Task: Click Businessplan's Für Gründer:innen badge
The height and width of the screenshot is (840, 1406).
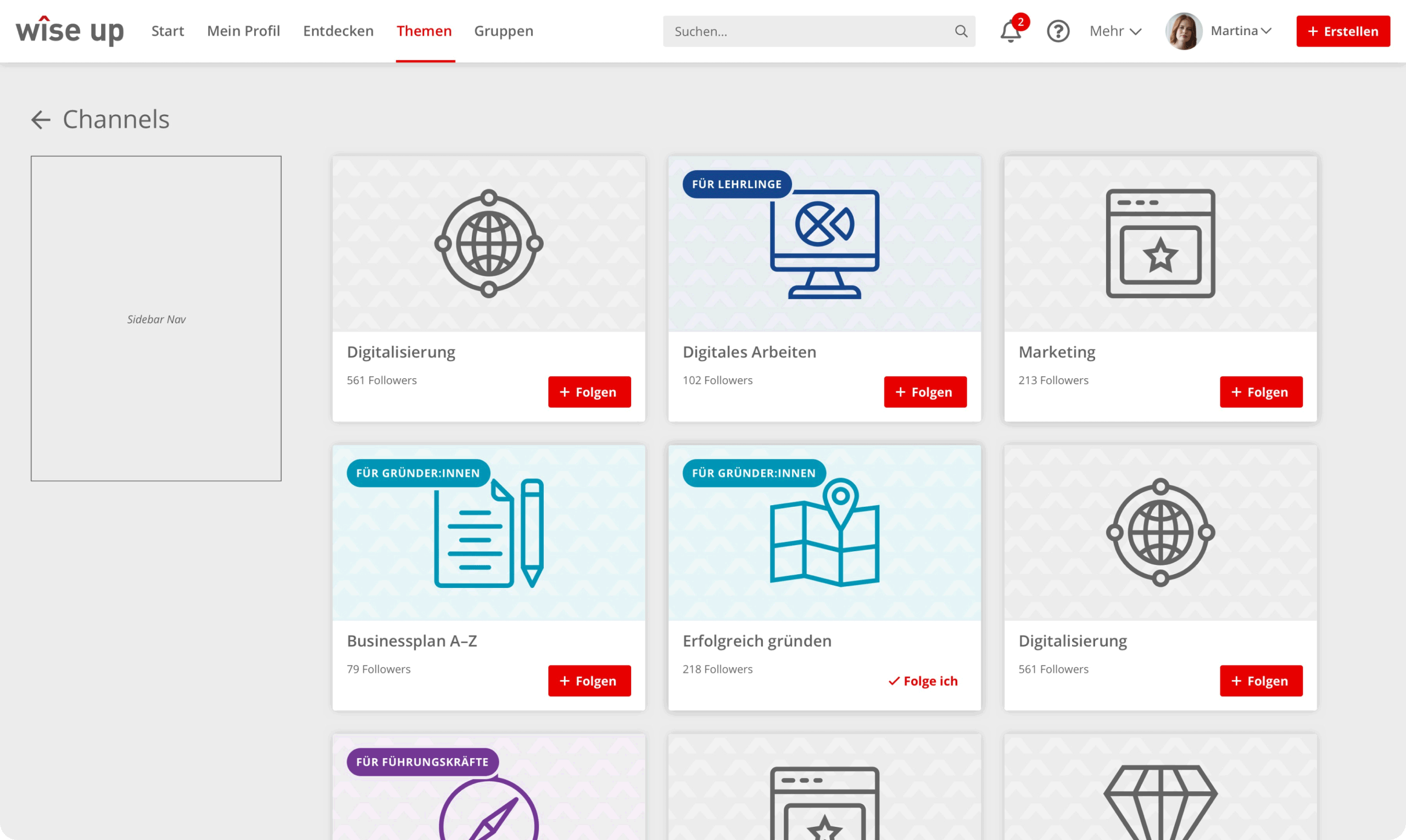Action: click(418, 473)
